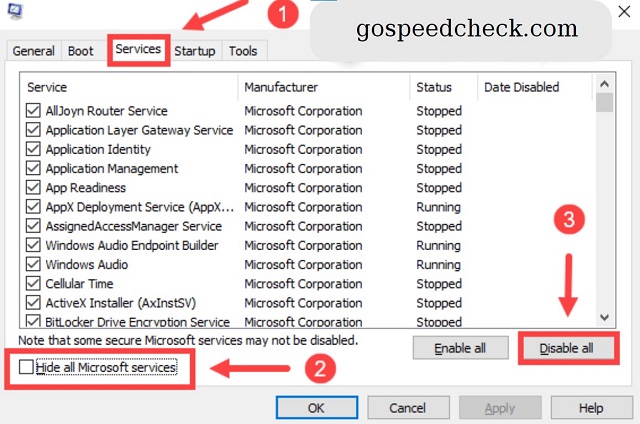
Task: Select the App Readiness service name
Action: (x=86, y=187)
